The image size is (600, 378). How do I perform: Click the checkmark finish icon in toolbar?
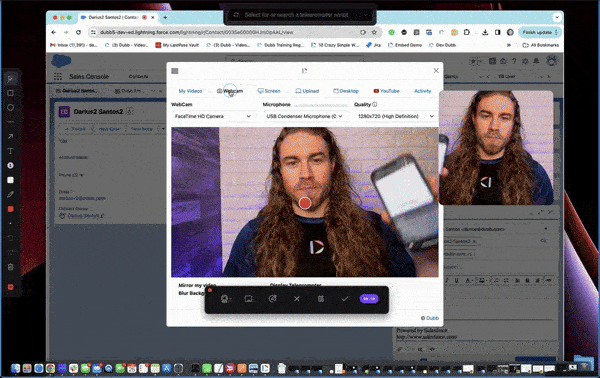pos(344,299)
